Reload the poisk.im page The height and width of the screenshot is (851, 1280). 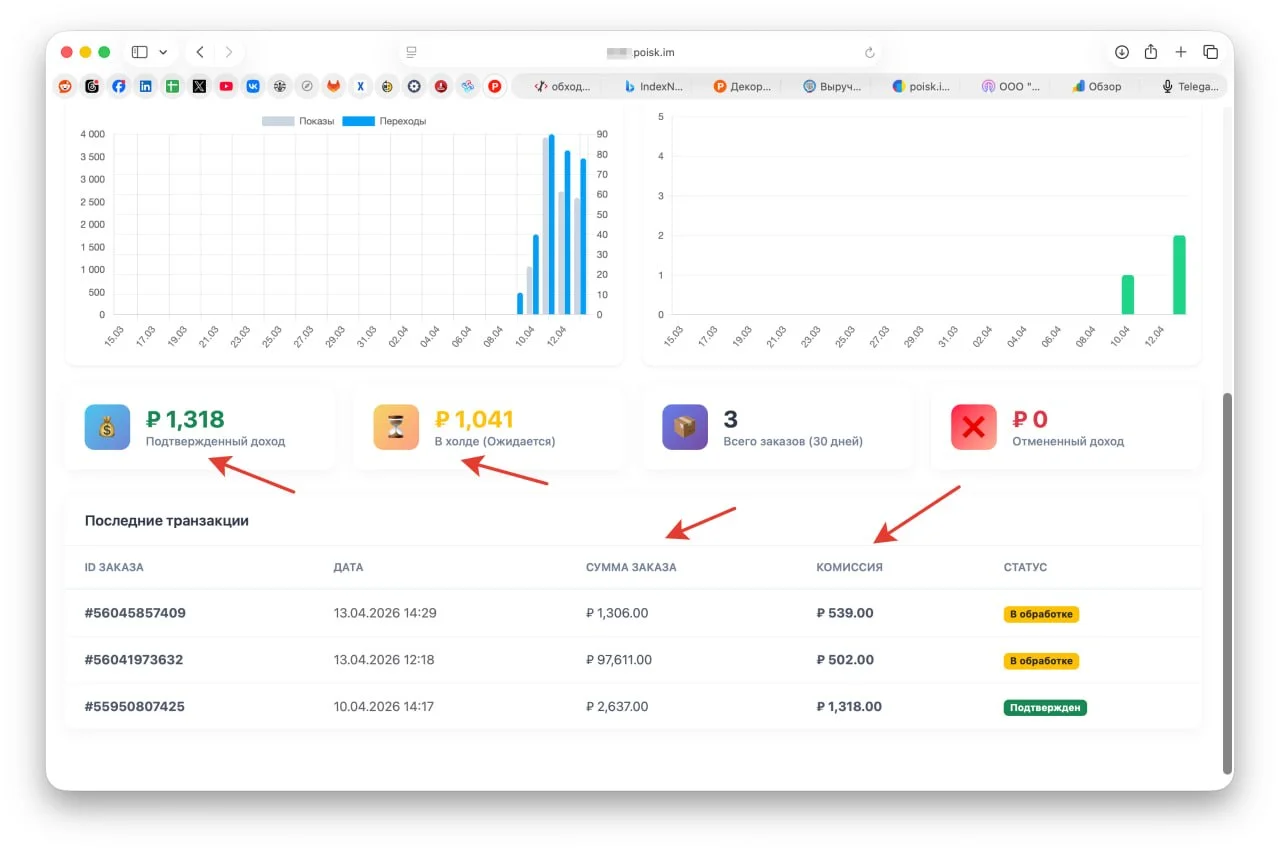869,52
